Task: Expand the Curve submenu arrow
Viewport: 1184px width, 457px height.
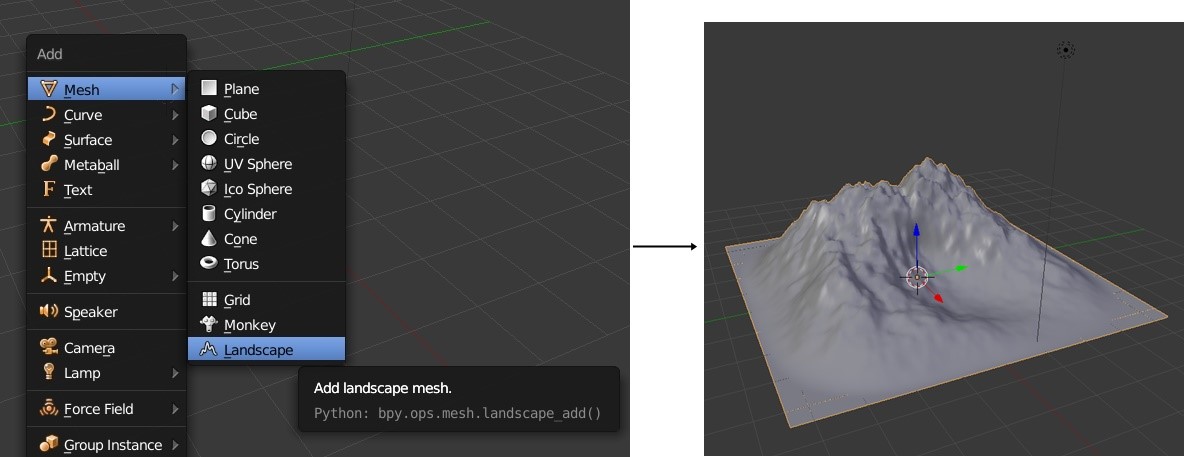Action: point(175,115)
